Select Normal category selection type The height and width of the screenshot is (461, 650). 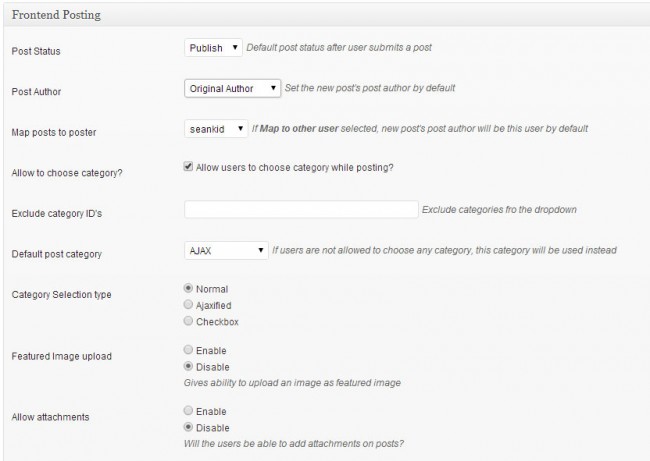click(188, 288)
